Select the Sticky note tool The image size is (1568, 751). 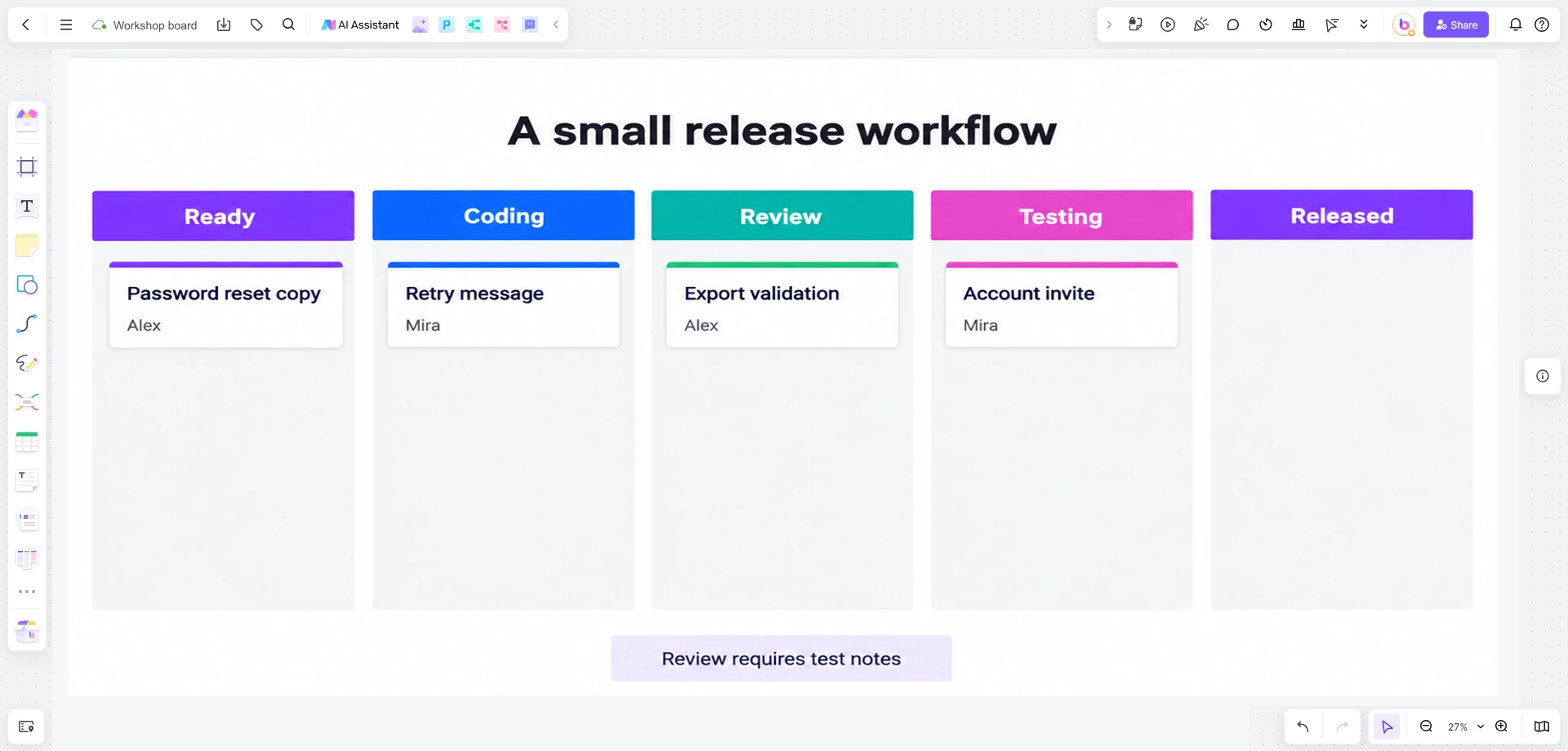click(27, 245)
